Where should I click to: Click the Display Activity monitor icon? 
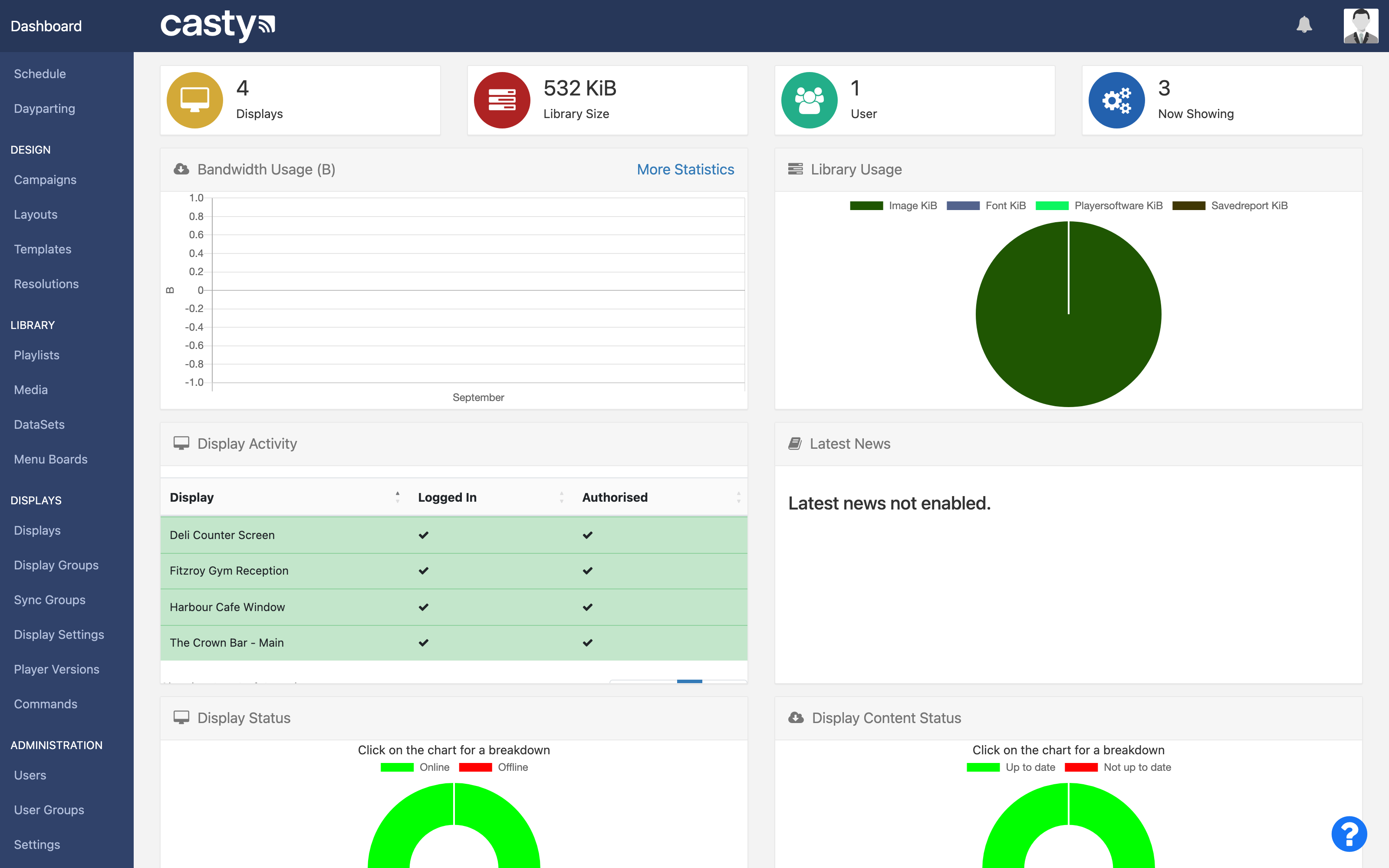[181, 443]
